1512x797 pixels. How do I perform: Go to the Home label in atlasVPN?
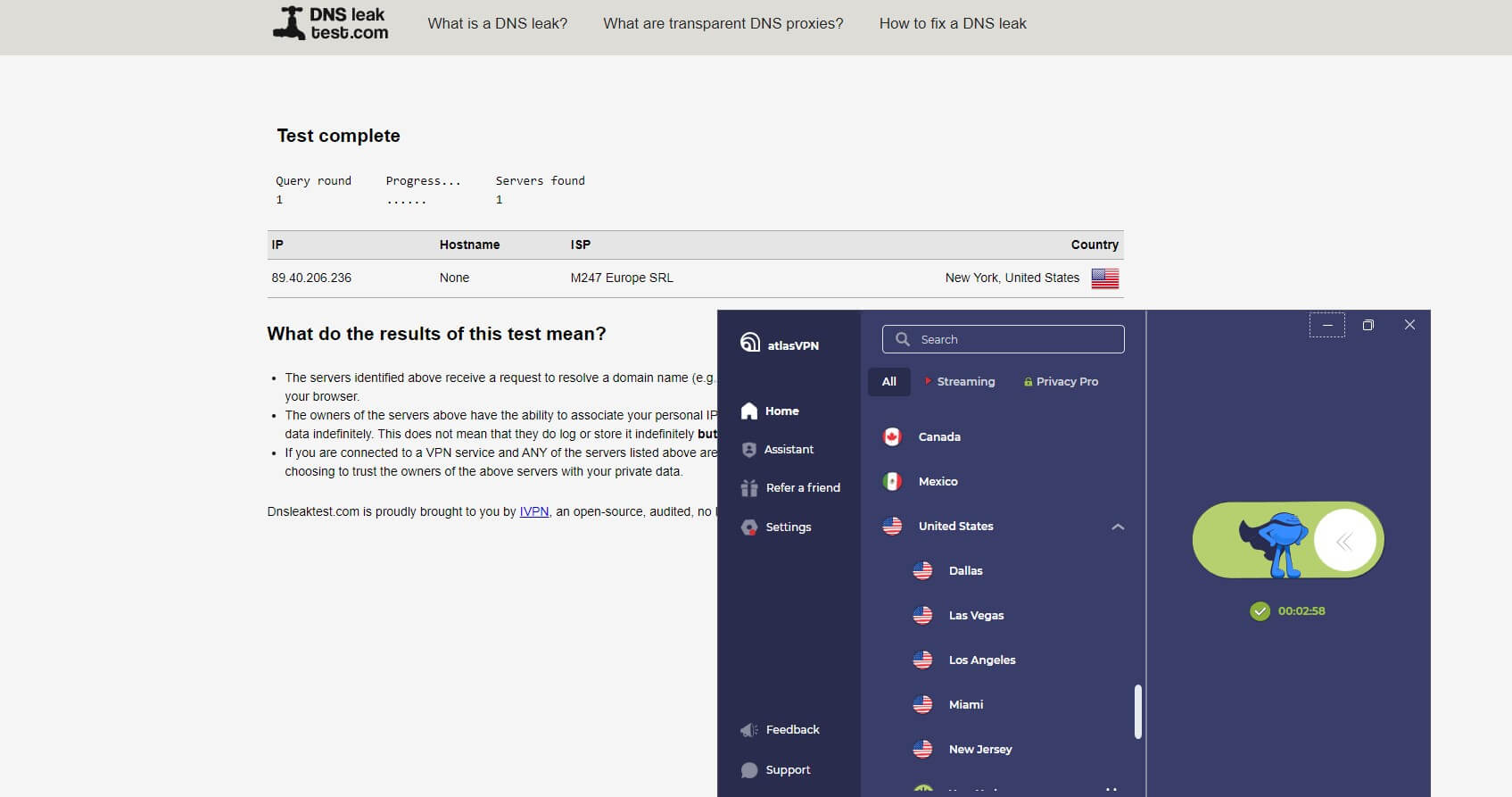point(781,411)
